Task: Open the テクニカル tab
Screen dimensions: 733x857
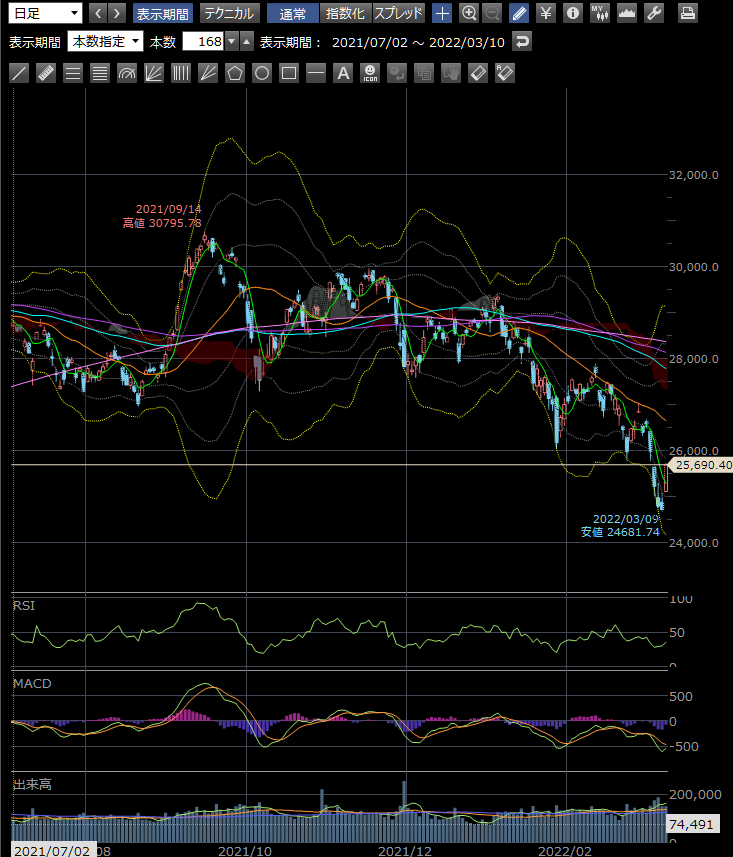Action: tap(229, 13)
